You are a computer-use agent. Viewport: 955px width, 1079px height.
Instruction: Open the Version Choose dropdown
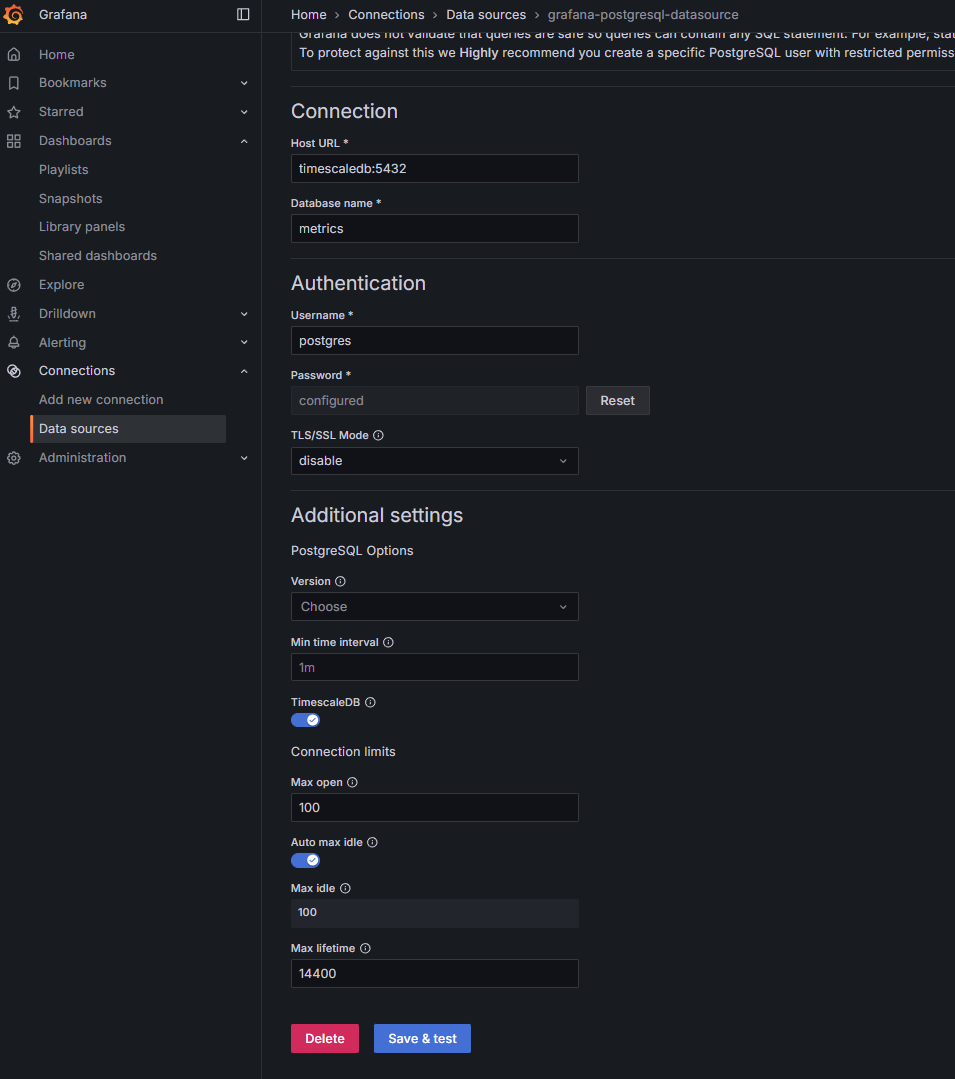point(434,606)
